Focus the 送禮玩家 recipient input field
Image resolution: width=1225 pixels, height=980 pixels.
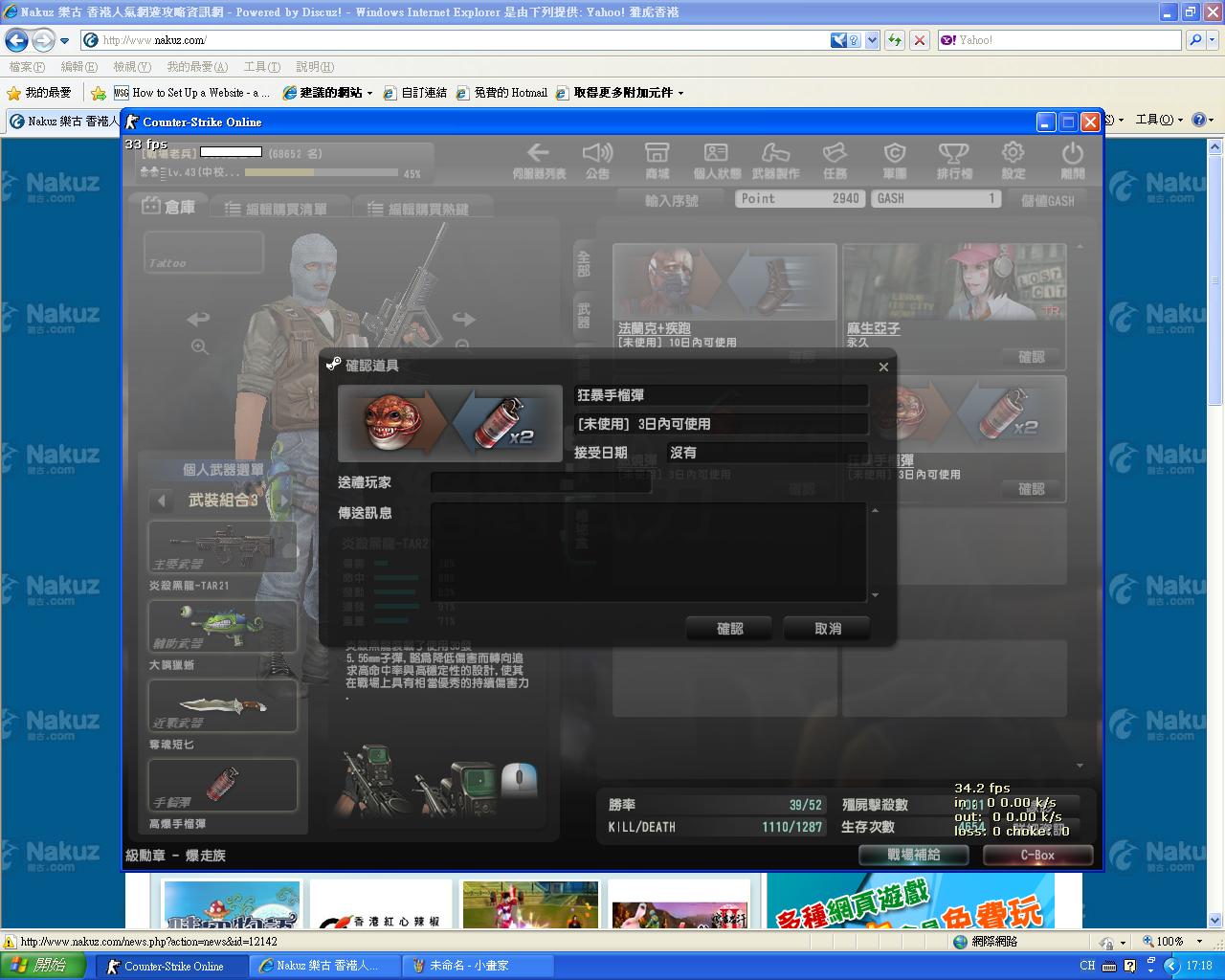point(541,482)
